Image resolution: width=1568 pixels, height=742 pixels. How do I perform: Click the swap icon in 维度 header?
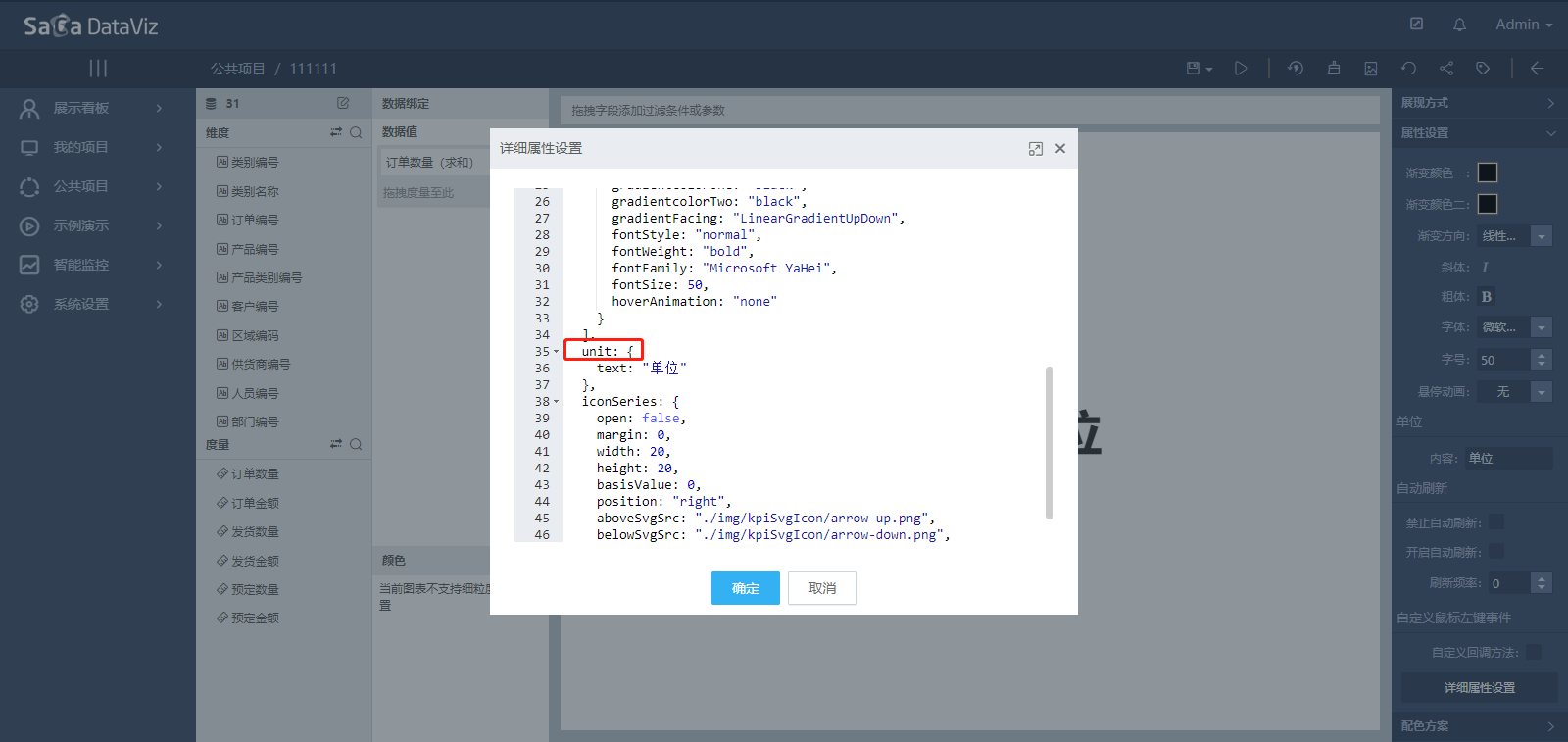coord(336,132)
